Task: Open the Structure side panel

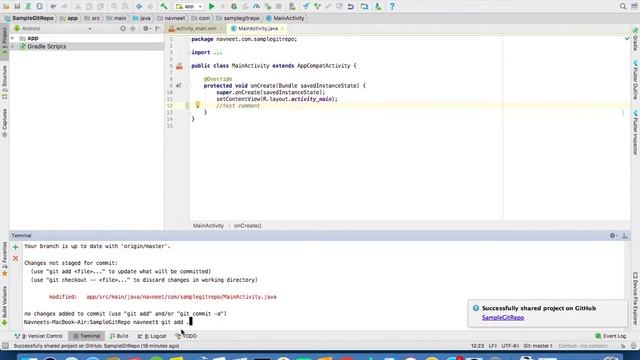Action: pos(4,82)
